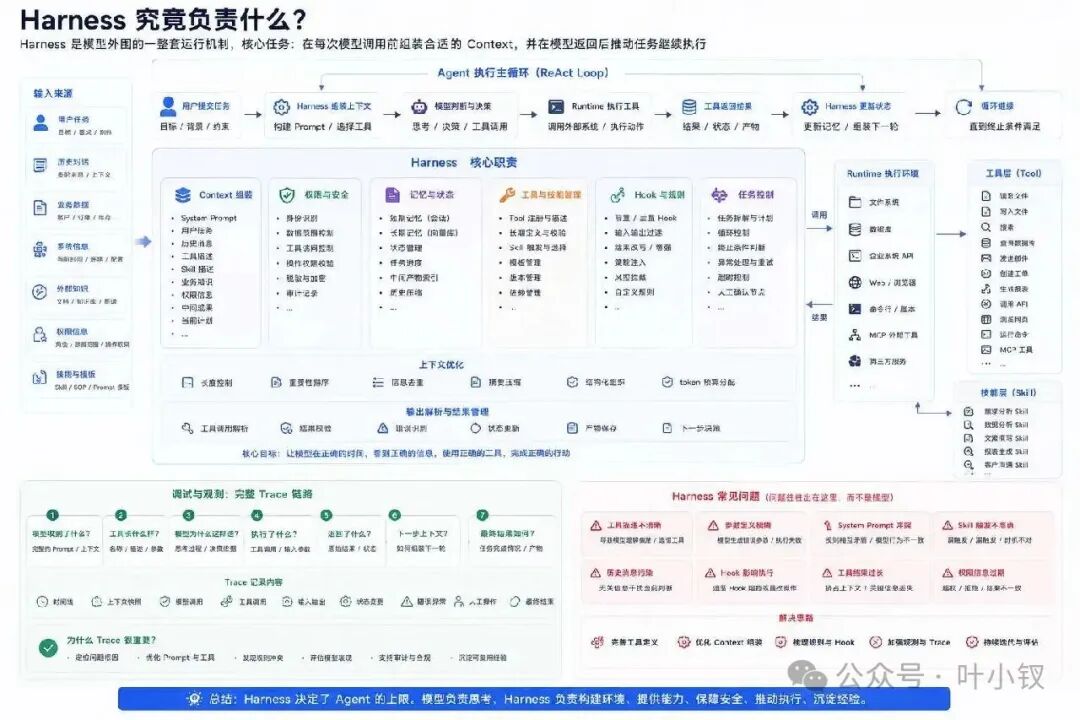Click the green step 1 circle
Screen dimensions: 1080x720
[x=52, y=515]
